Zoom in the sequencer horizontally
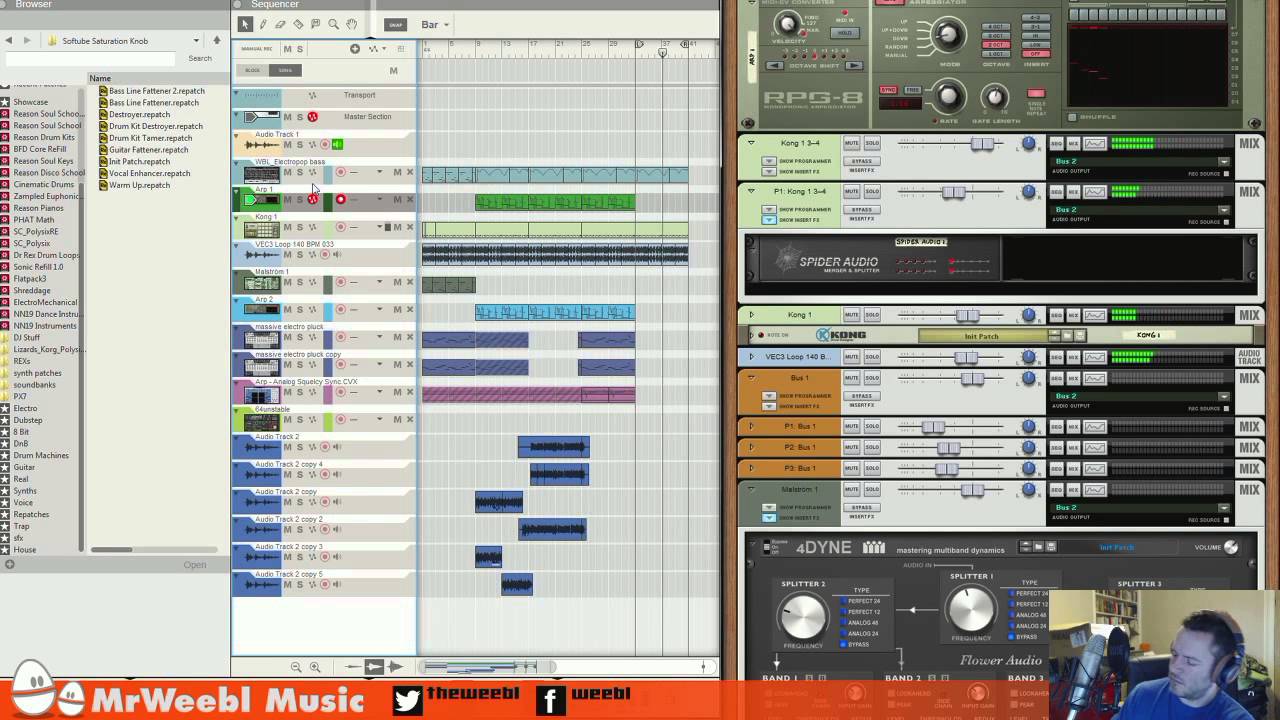This screenshot has height=720, width=1280. (x=315, y=667)
